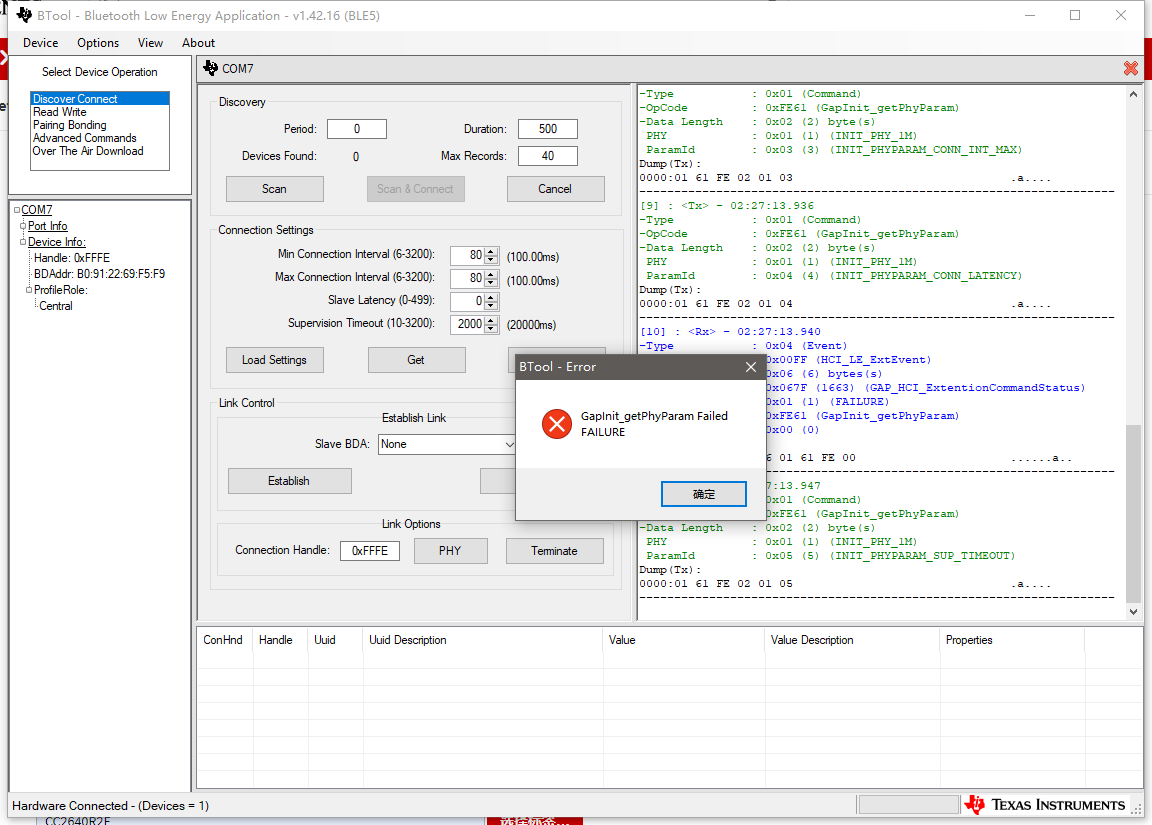
Task: Expand the Port Info tree node
Action: 23,227
